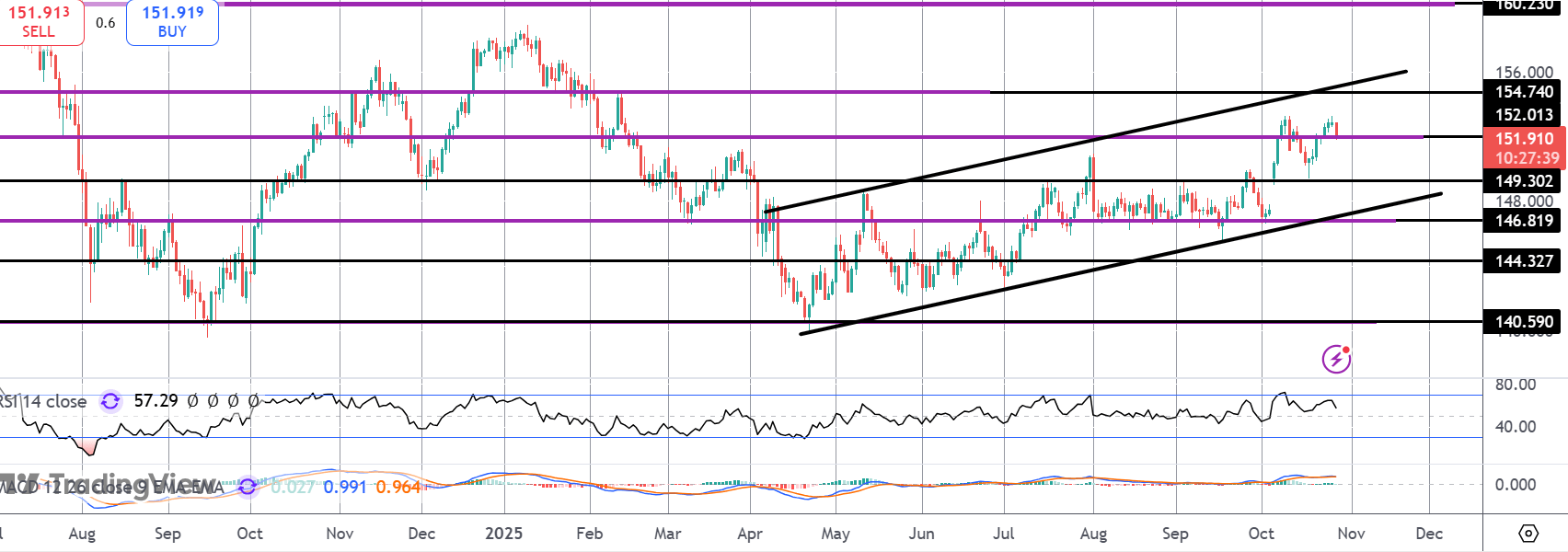
Task: Click the 152.013 price label
Action: click(x=1524, y=115)
